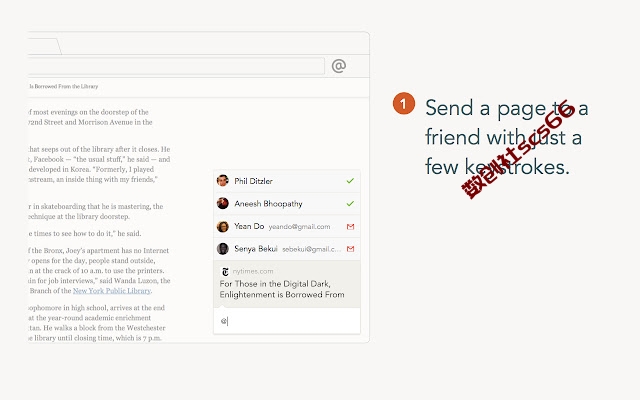Click Aneesh Bhoopathy's avatar
The image size is (640, 400).
pos(222,203)
